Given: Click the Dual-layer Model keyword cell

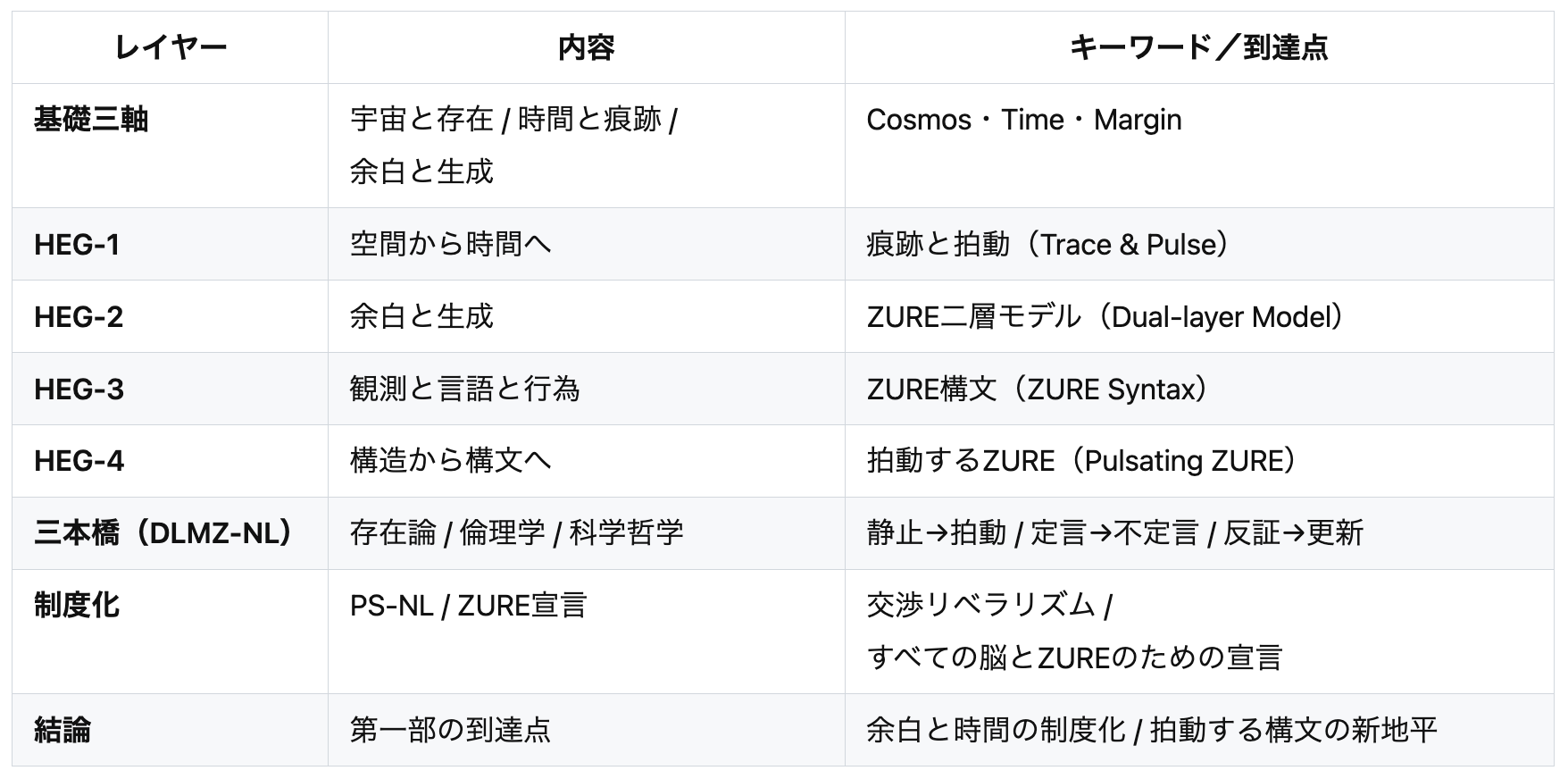Looking at the screenshot, I should pyautogui.click(x=1105, y=317).
